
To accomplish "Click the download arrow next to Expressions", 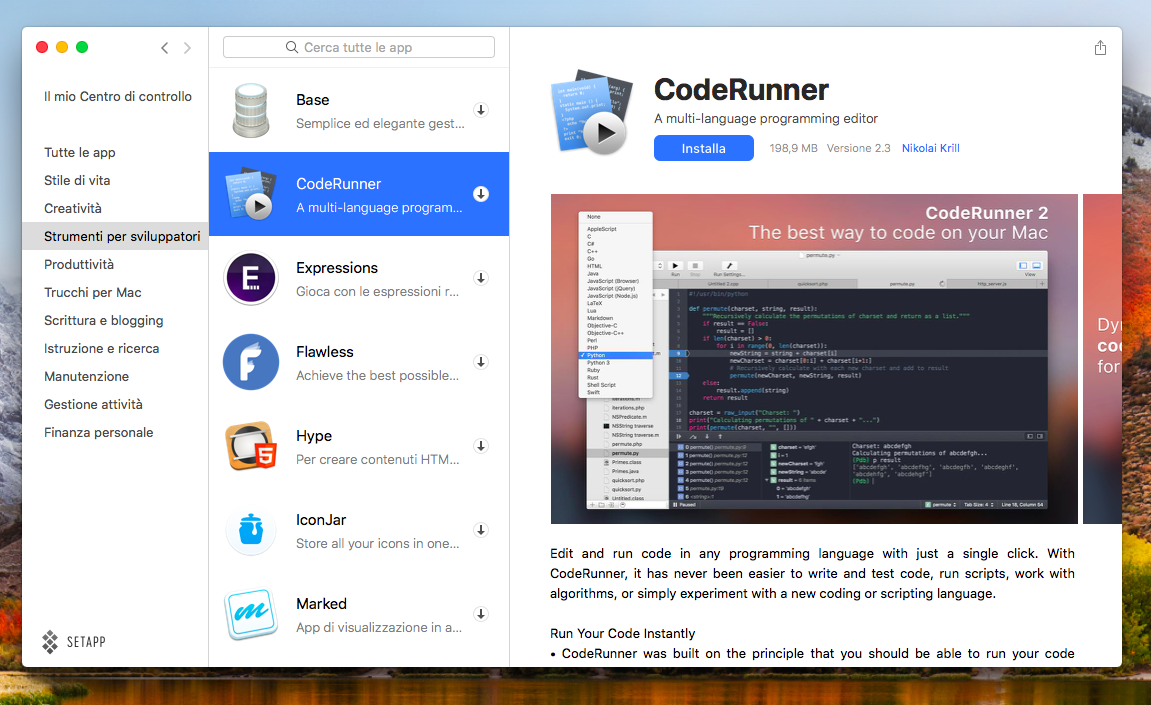I will click(x=481, y=278).
